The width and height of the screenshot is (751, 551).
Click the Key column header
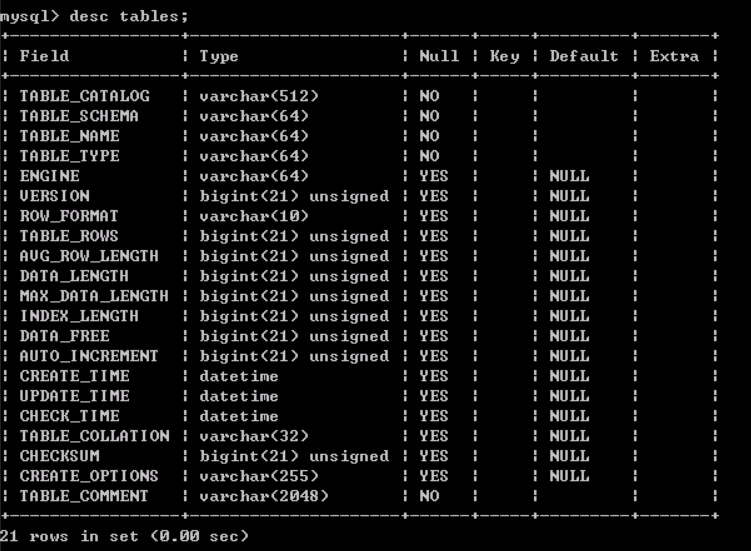[x=504, y=57]
